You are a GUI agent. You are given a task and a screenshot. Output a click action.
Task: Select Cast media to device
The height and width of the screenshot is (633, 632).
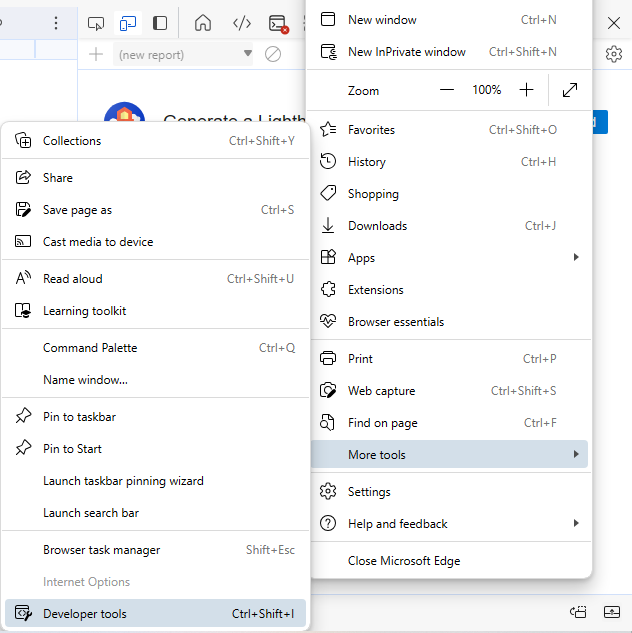155,242
